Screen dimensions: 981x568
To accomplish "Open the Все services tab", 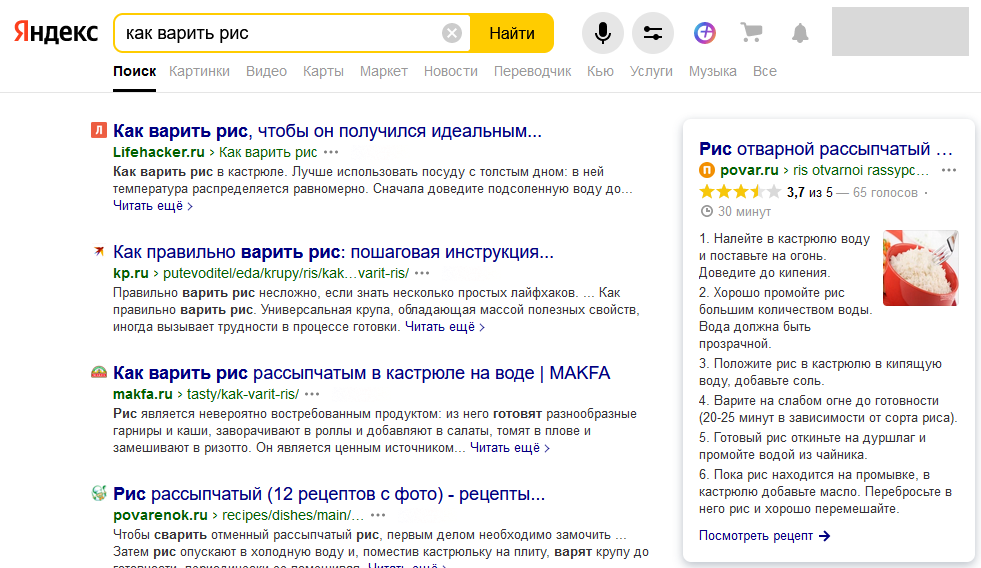I will (x=764, y=71).
